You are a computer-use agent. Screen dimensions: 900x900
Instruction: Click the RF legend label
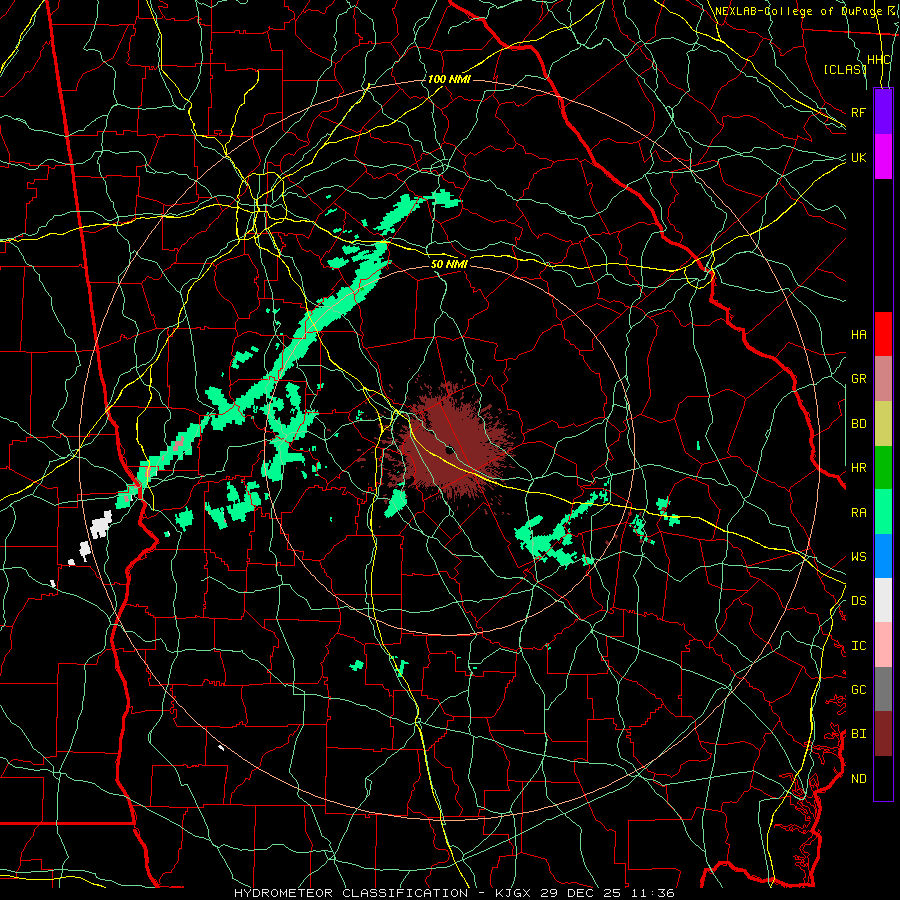(x=859, y=112)
